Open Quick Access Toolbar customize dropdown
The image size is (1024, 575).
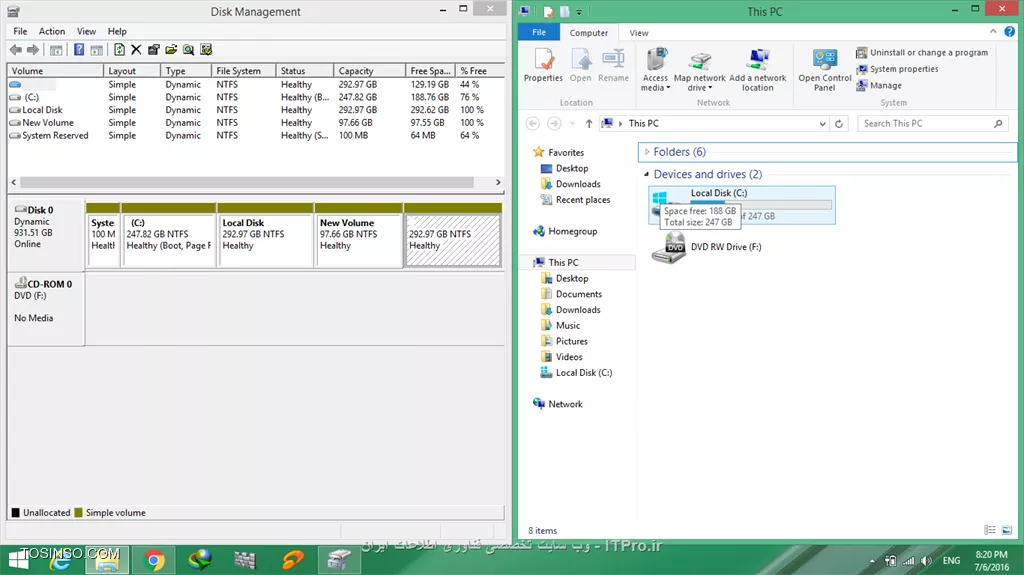click(579, 12)
